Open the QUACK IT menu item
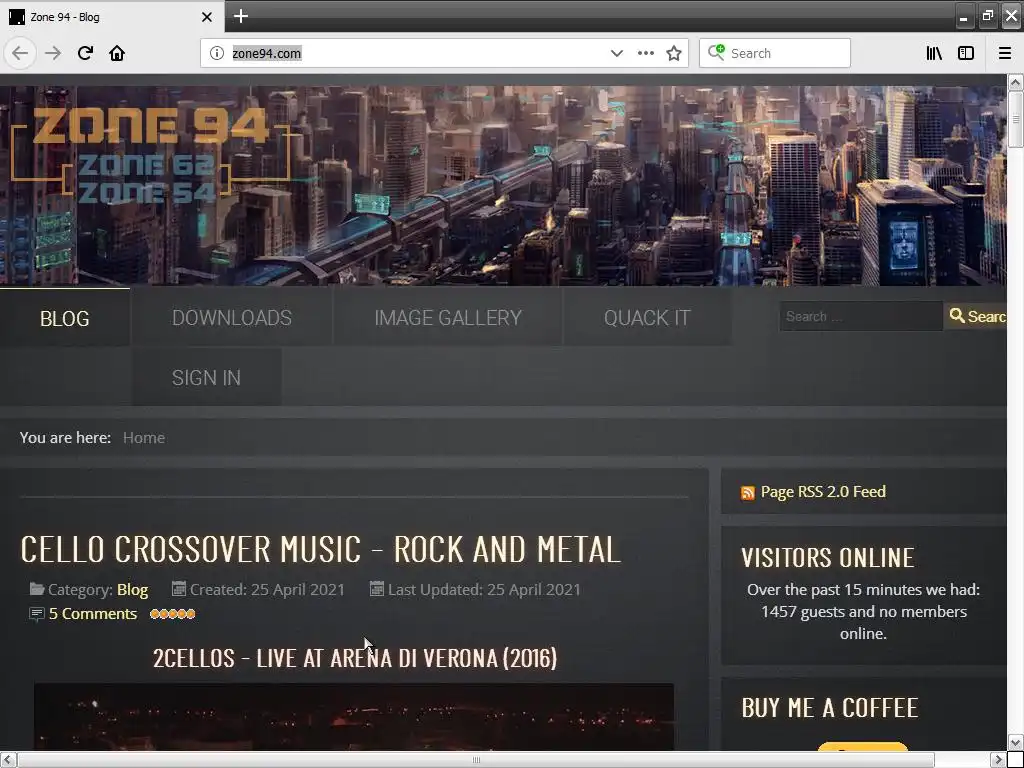The height and width of the screenshot is (768, 1024). point(647,317)
